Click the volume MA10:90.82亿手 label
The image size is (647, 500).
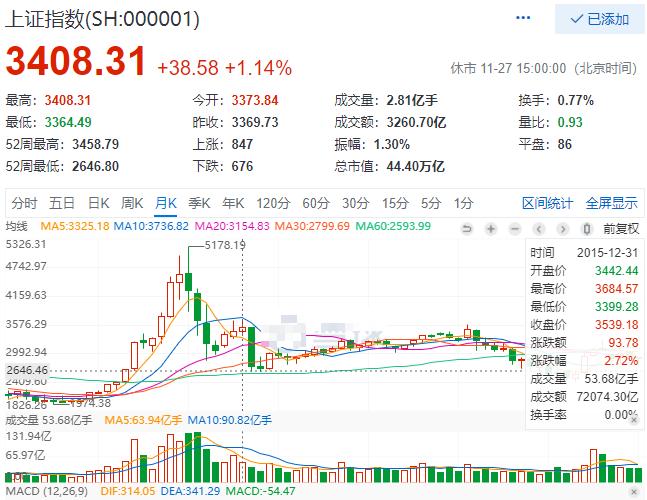229,420
